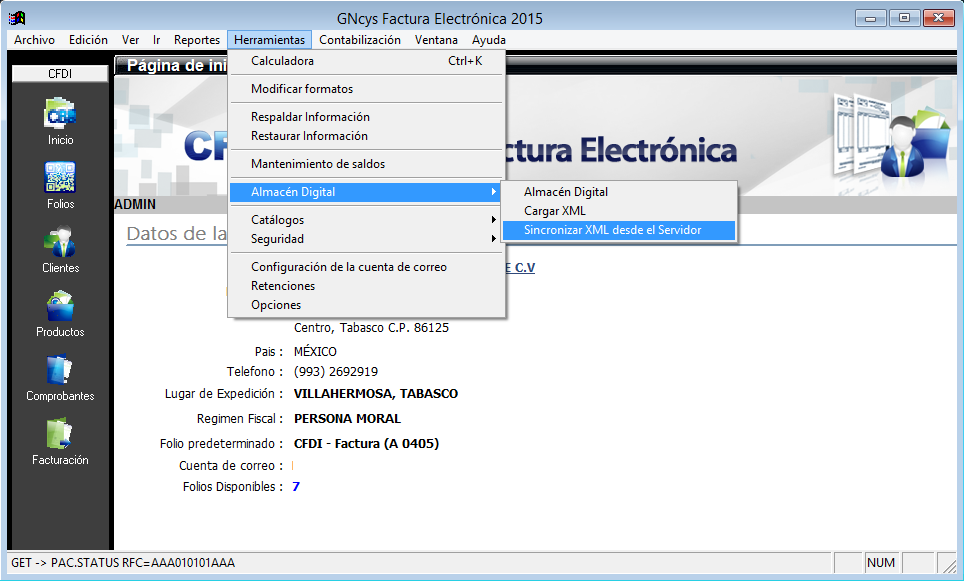Open the Facturación sidebar icon
964x581 pixels.
coord(60,442)
